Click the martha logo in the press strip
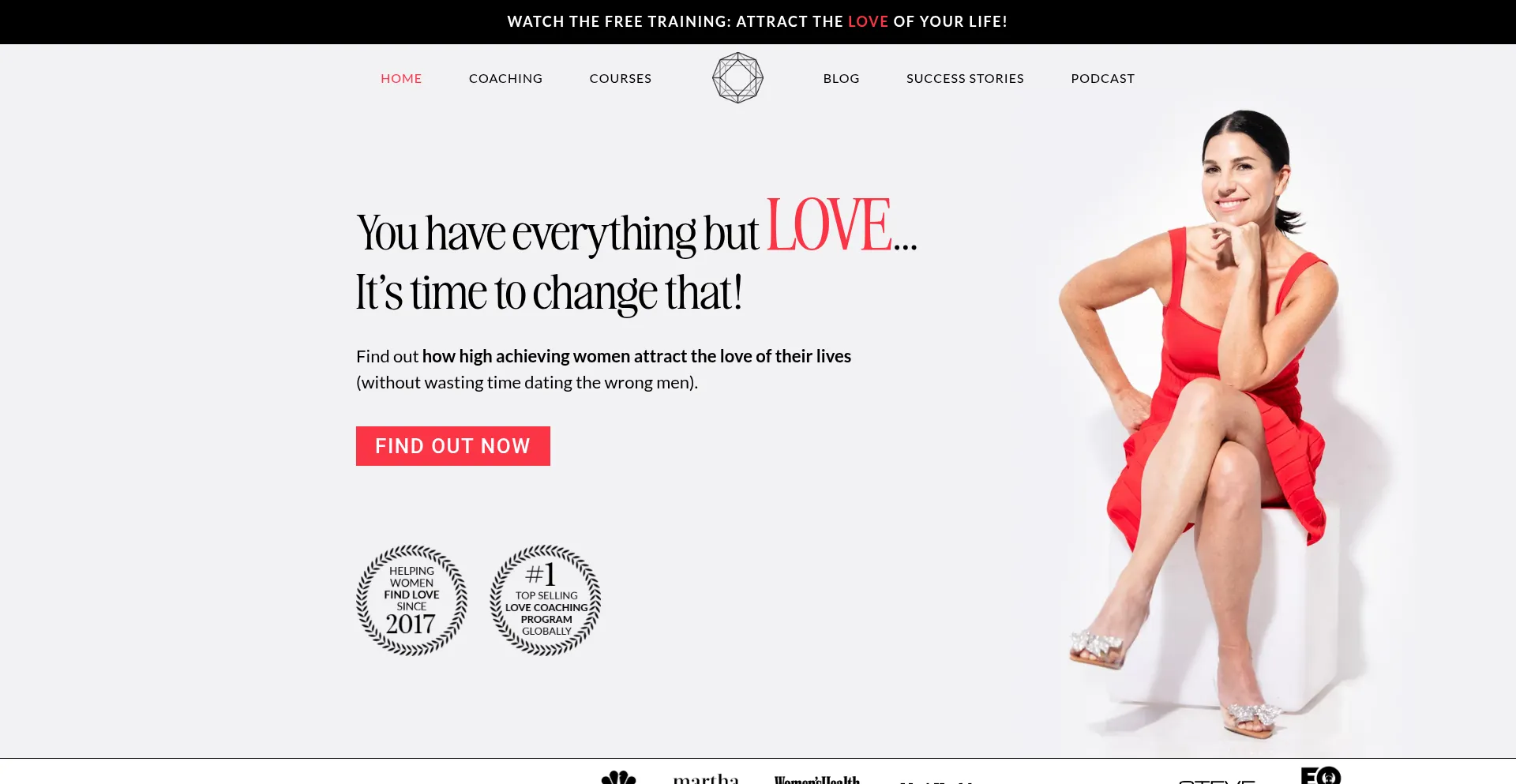The height and width of the screenshot is (784, 1516). 706,778
